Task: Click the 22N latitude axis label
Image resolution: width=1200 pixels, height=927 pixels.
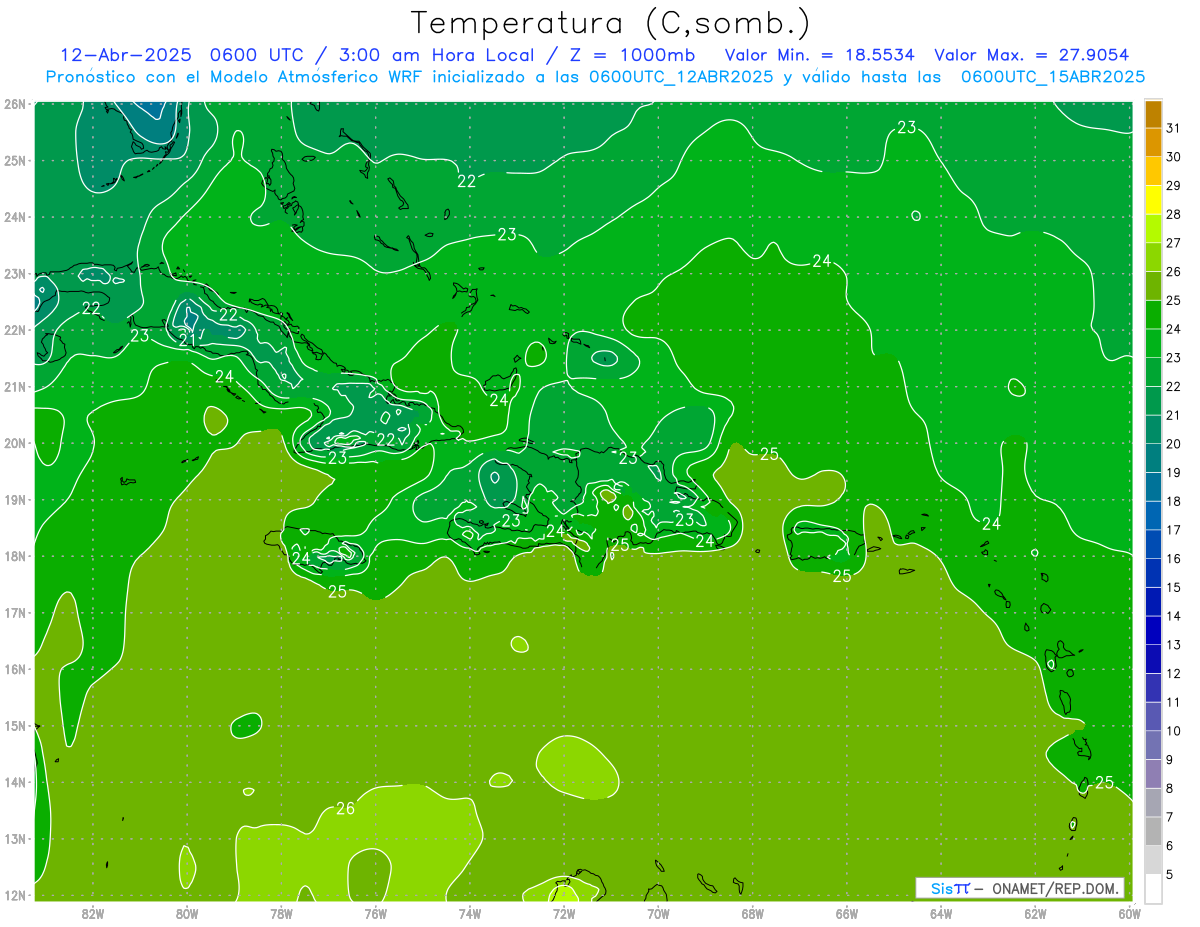Action: click(14, 330)
